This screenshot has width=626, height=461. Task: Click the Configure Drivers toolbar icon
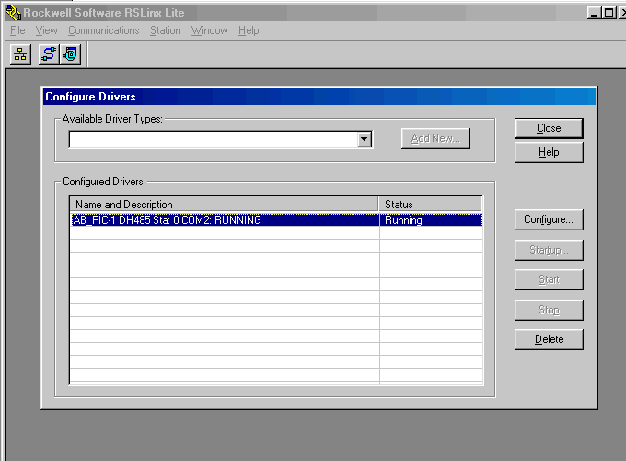pyautogui.click(x=49, y=54)
